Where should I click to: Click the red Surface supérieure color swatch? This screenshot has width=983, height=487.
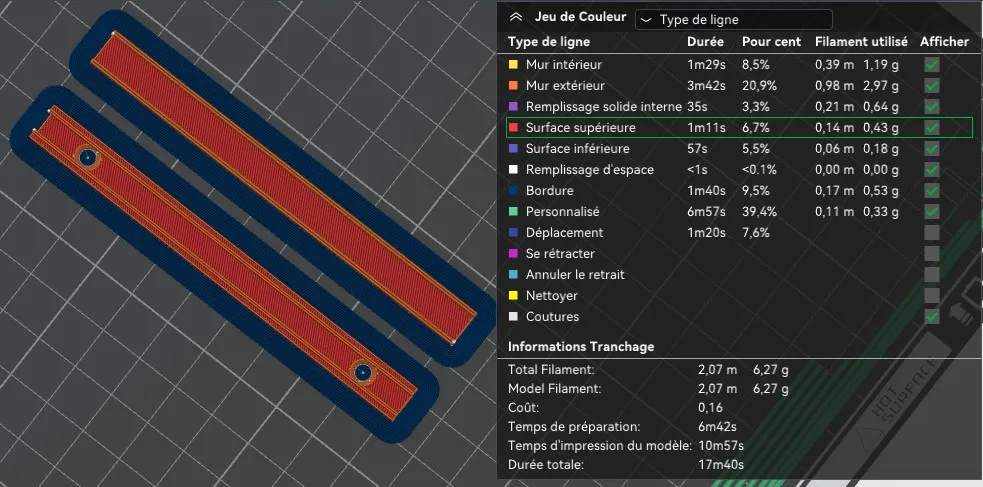click(x=513, y=128)
